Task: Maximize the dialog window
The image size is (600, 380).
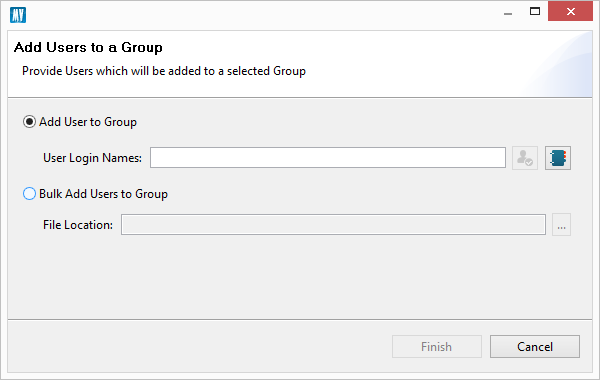Action: [535, 11]
